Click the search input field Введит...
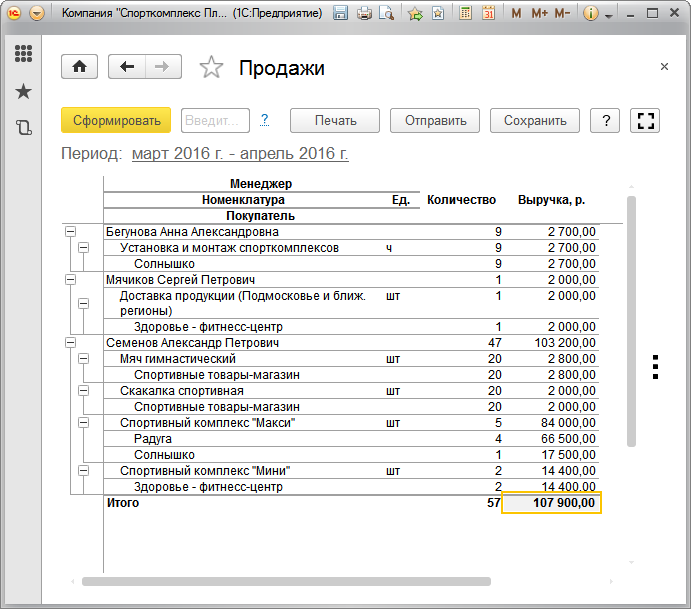The width and height of the screenshot is (691, 609). coord(215,120)
